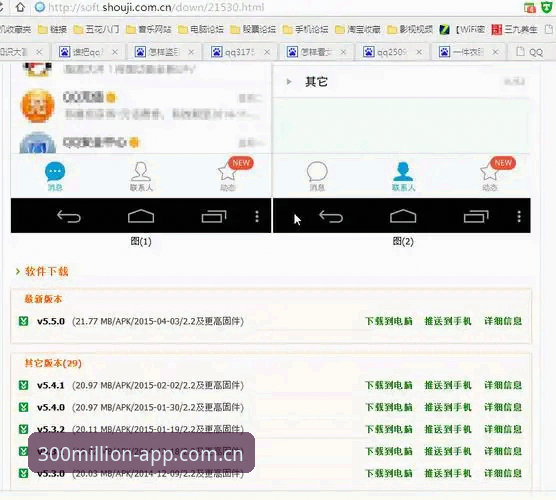Click green download icon for v5.5.0
Image resolution: width=556 pixels, height=500 pixels.
point(23,321)
